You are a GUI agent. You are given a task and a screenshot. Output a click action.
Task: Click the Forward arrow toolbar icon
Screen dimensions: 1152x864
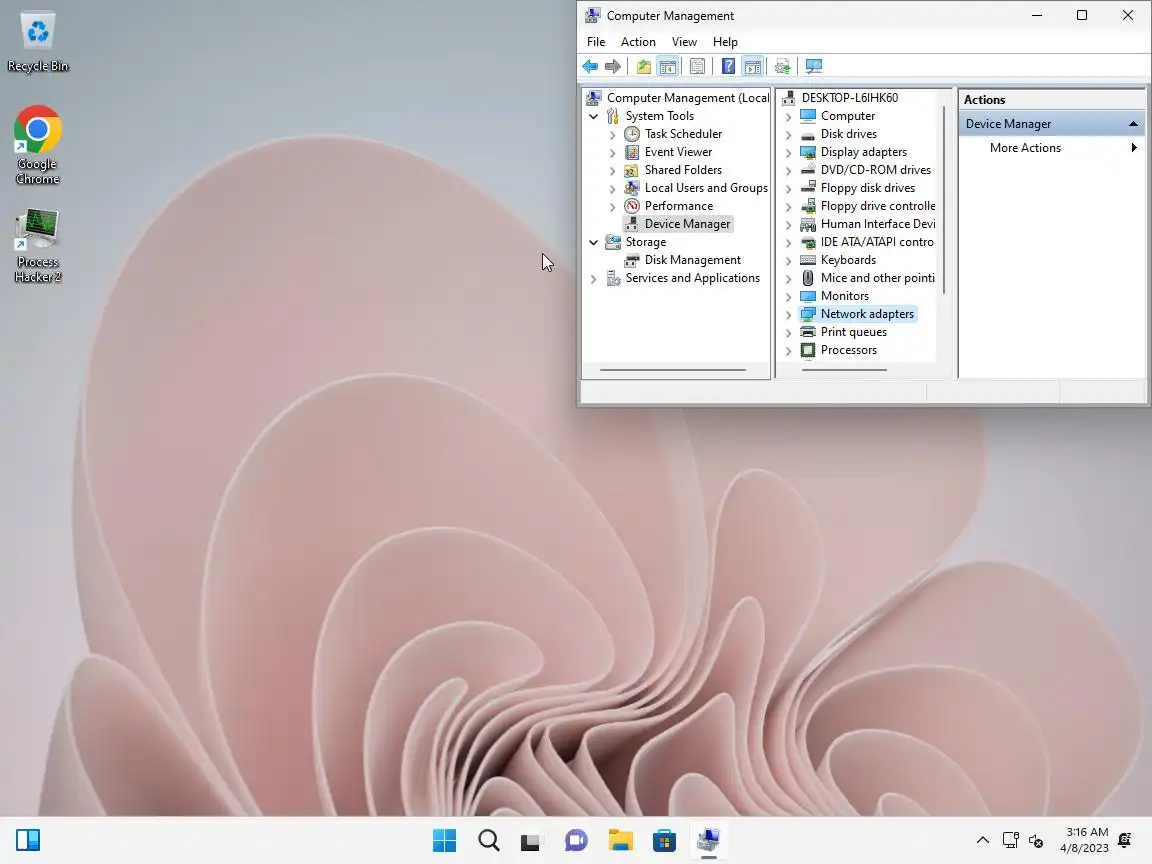pyautogui.click(x=613, y=67)
